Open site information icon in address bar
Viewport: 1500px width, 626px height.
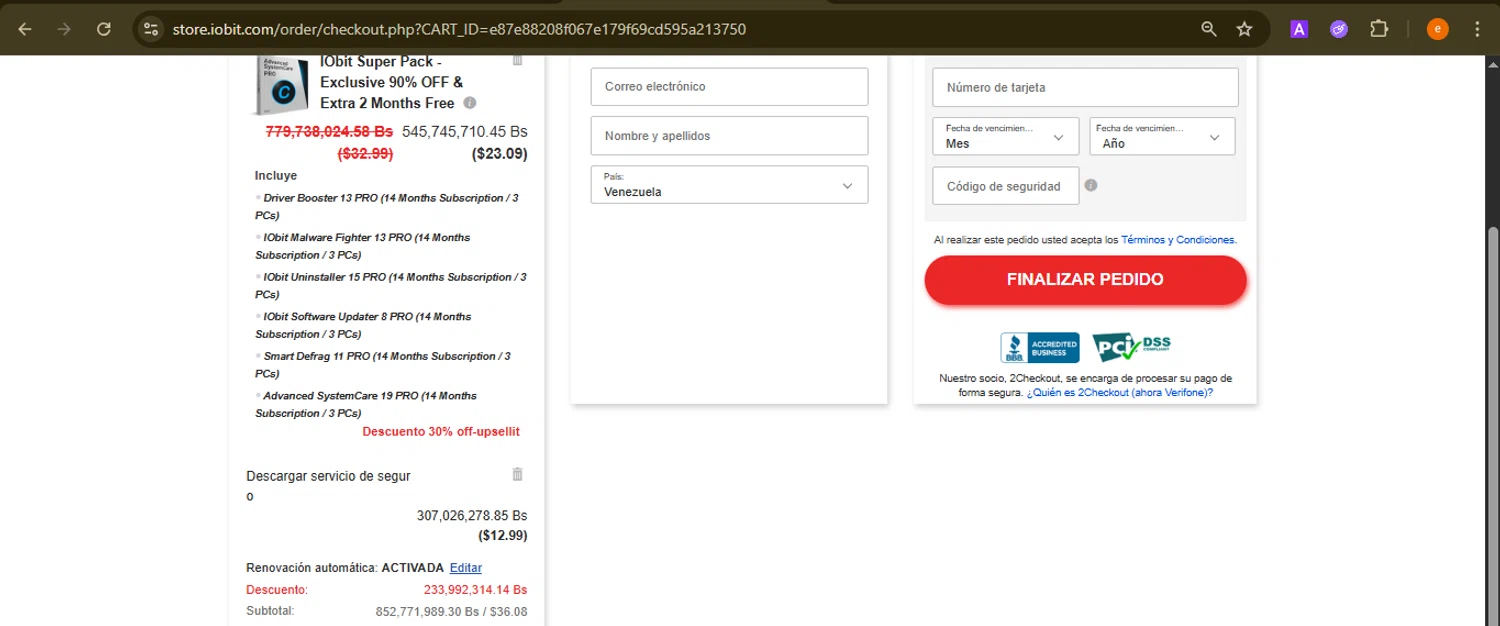151,29
